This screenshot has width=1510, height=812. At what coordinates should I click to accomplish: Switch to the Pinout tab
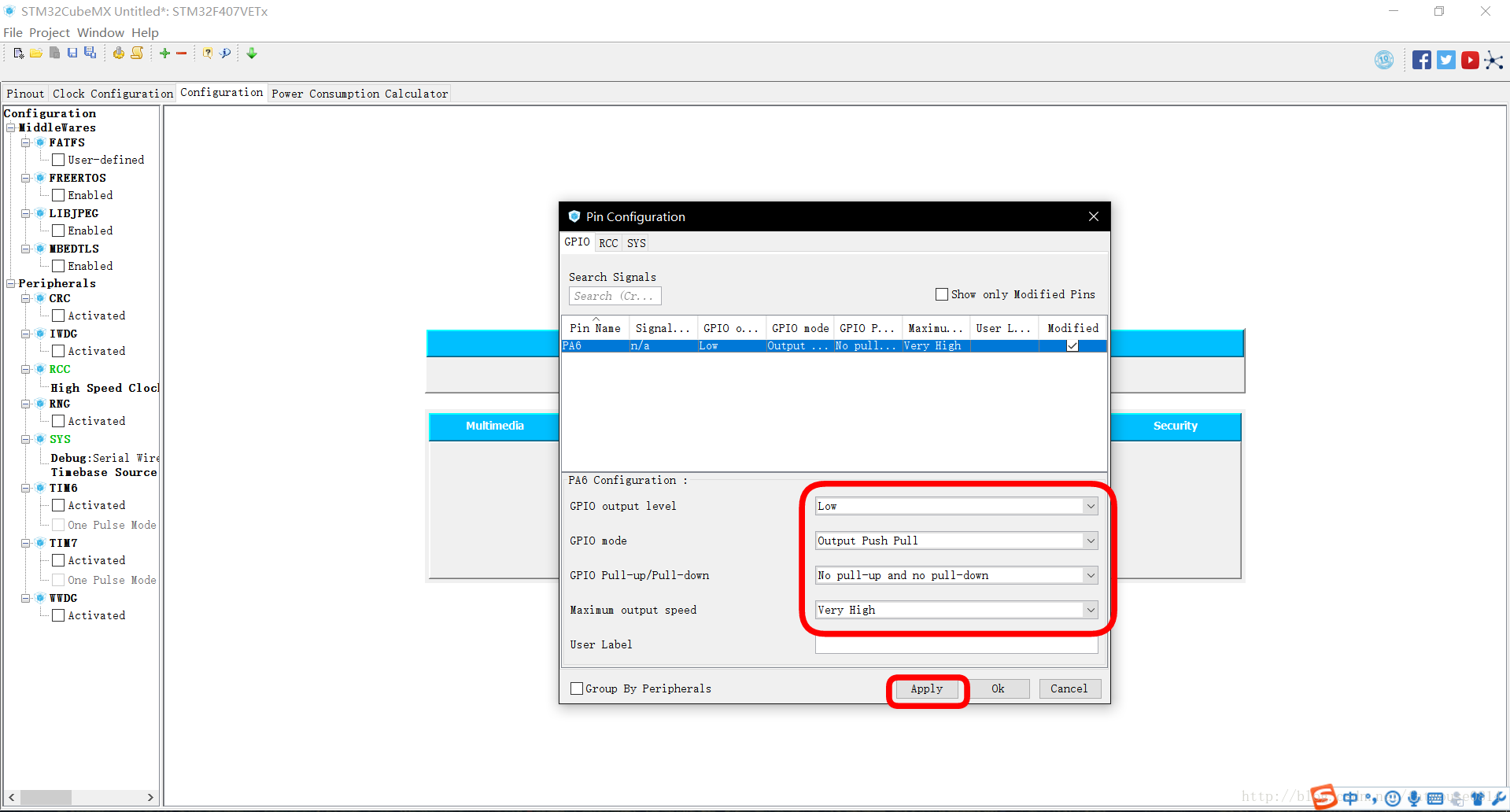tap(25, 94)
